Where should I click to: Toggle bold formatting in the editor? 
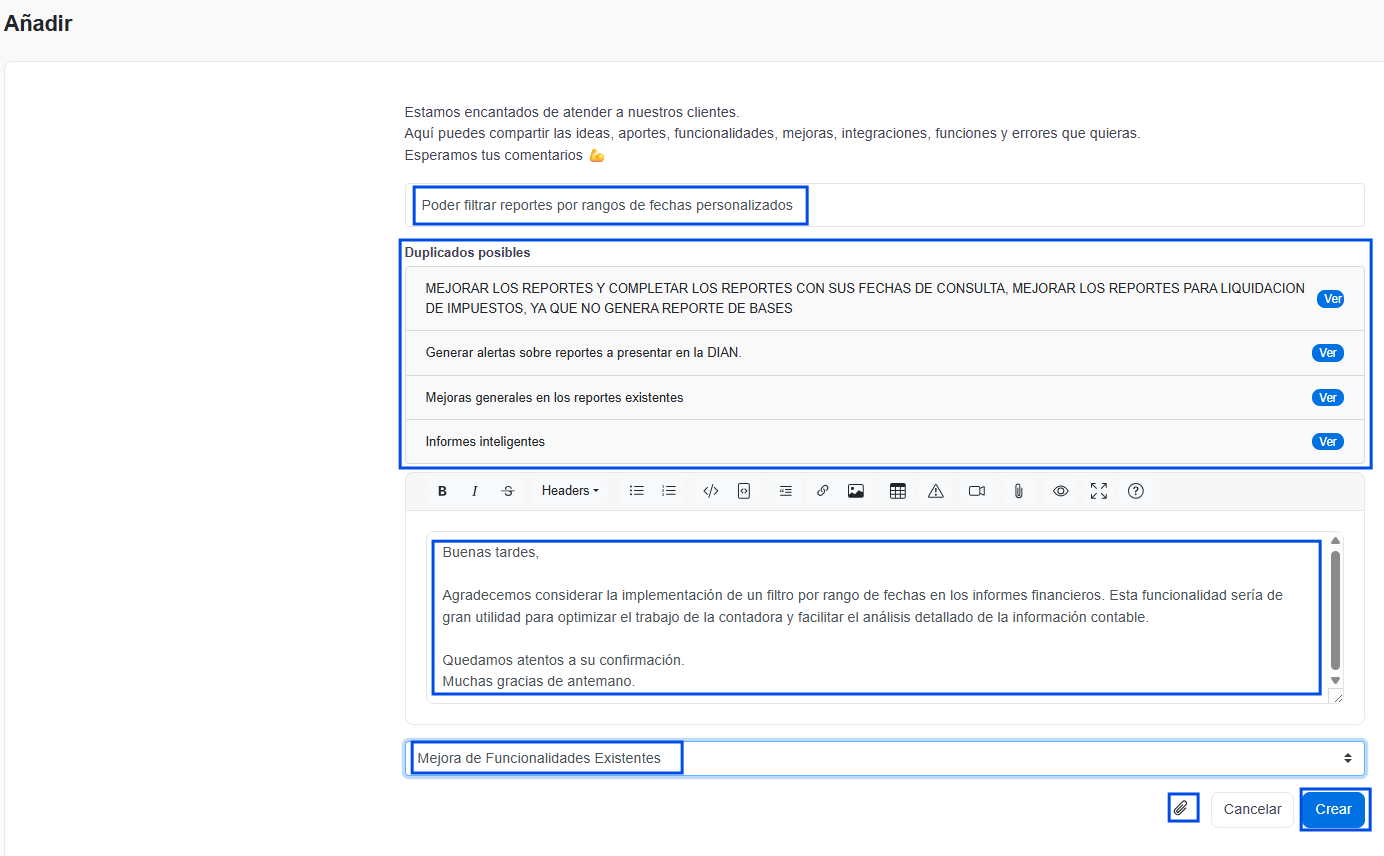(x=442, y=491)
